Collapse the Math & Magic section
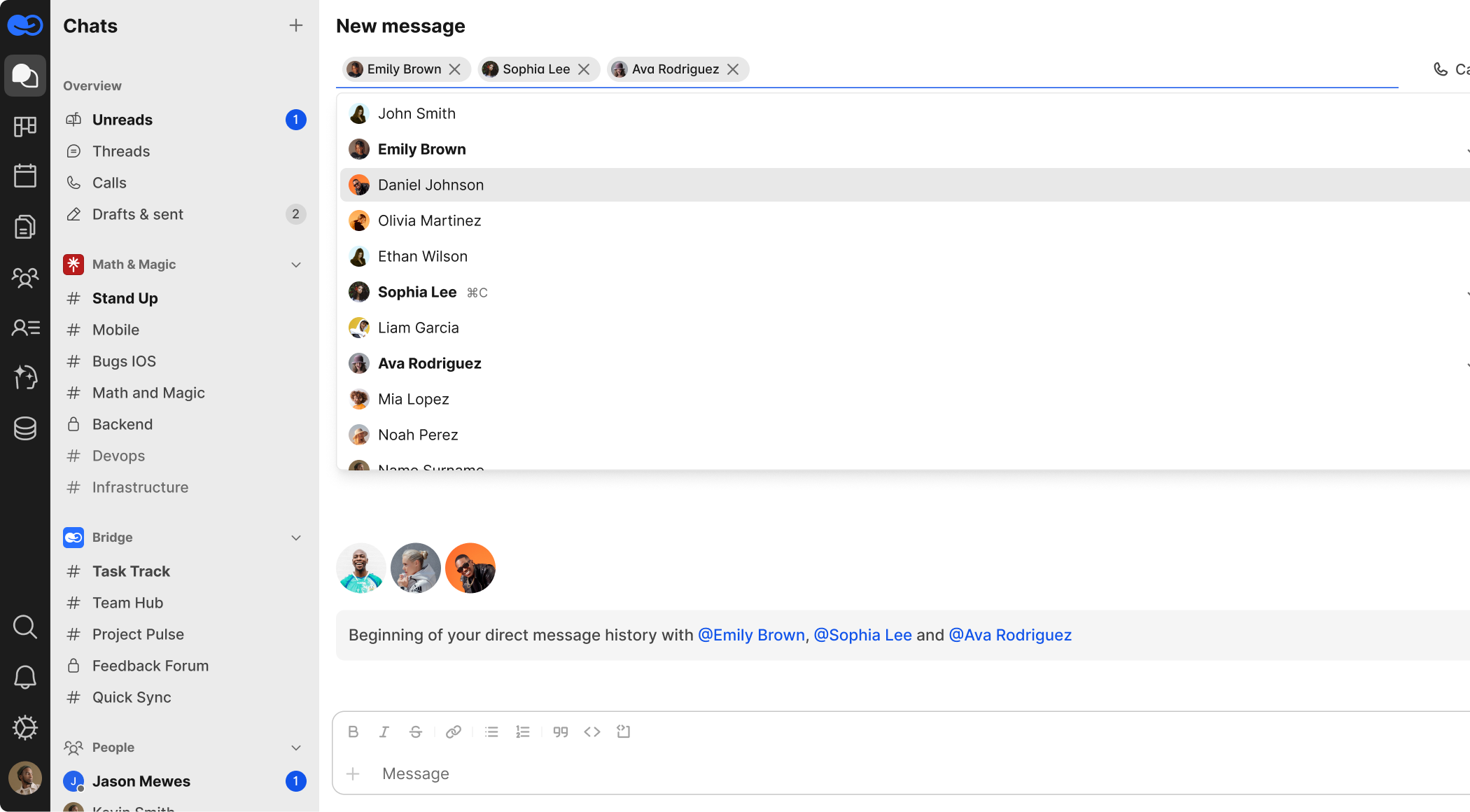Screen dimensions: 1470x812 (296, 265)
